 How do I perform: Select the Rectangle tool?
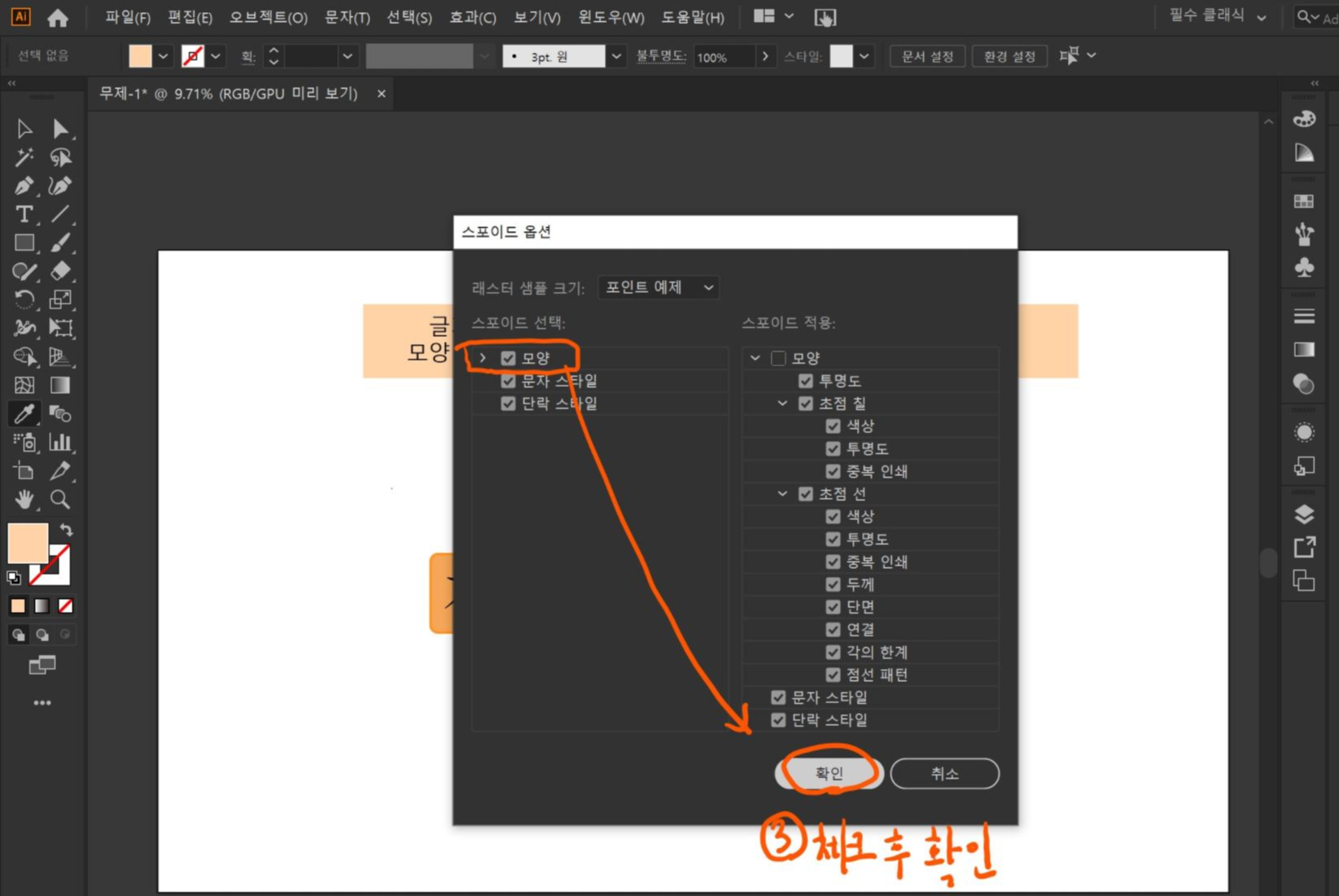tap(24, 243)
